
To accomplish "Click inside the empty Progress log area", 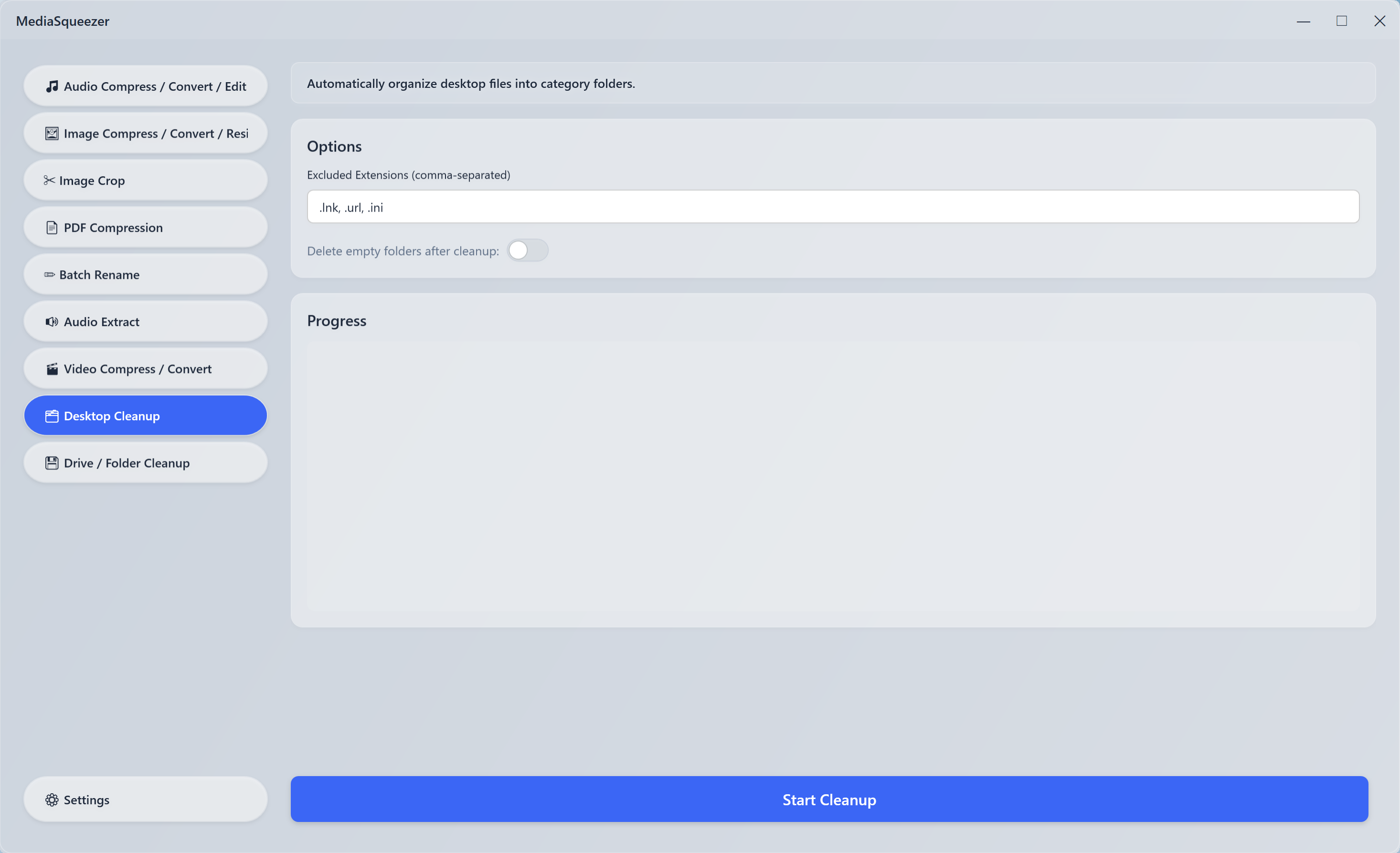I will [832, 476].
